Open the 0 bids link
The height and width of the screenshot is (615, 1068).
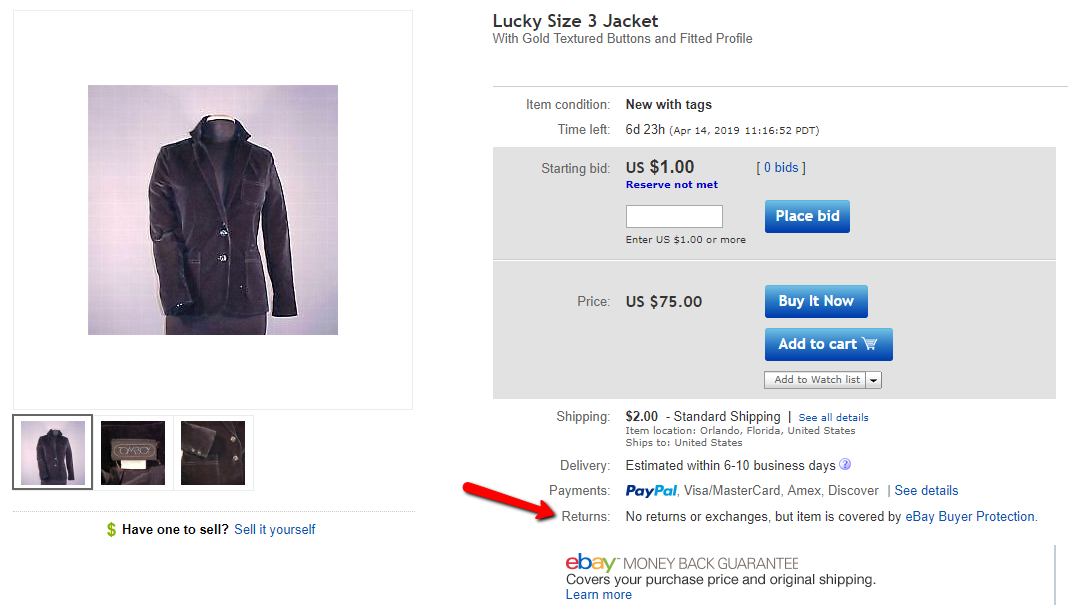(x=781, y=168)
